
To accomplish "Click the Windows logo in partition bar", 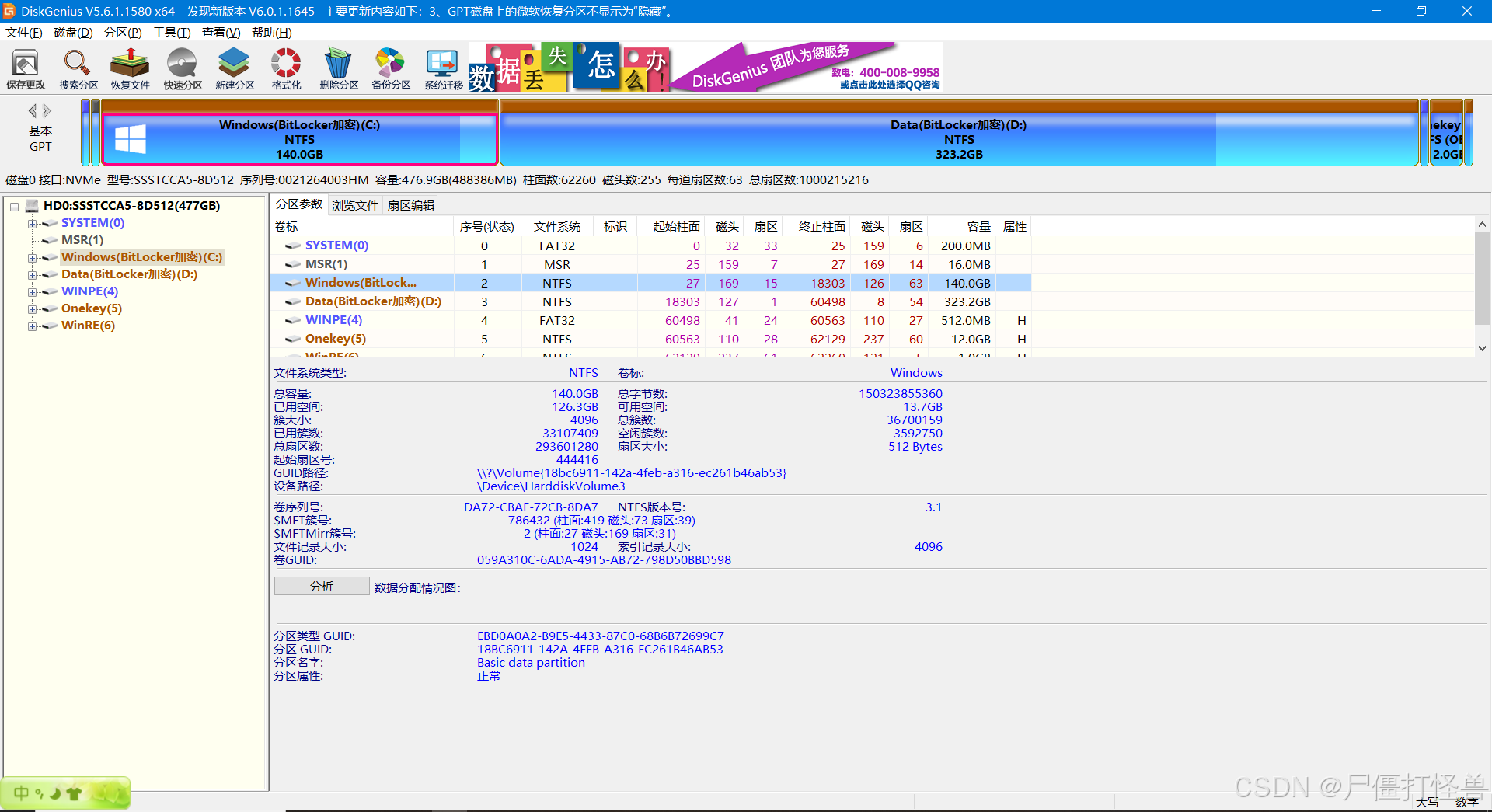I will tap(131, 140).
